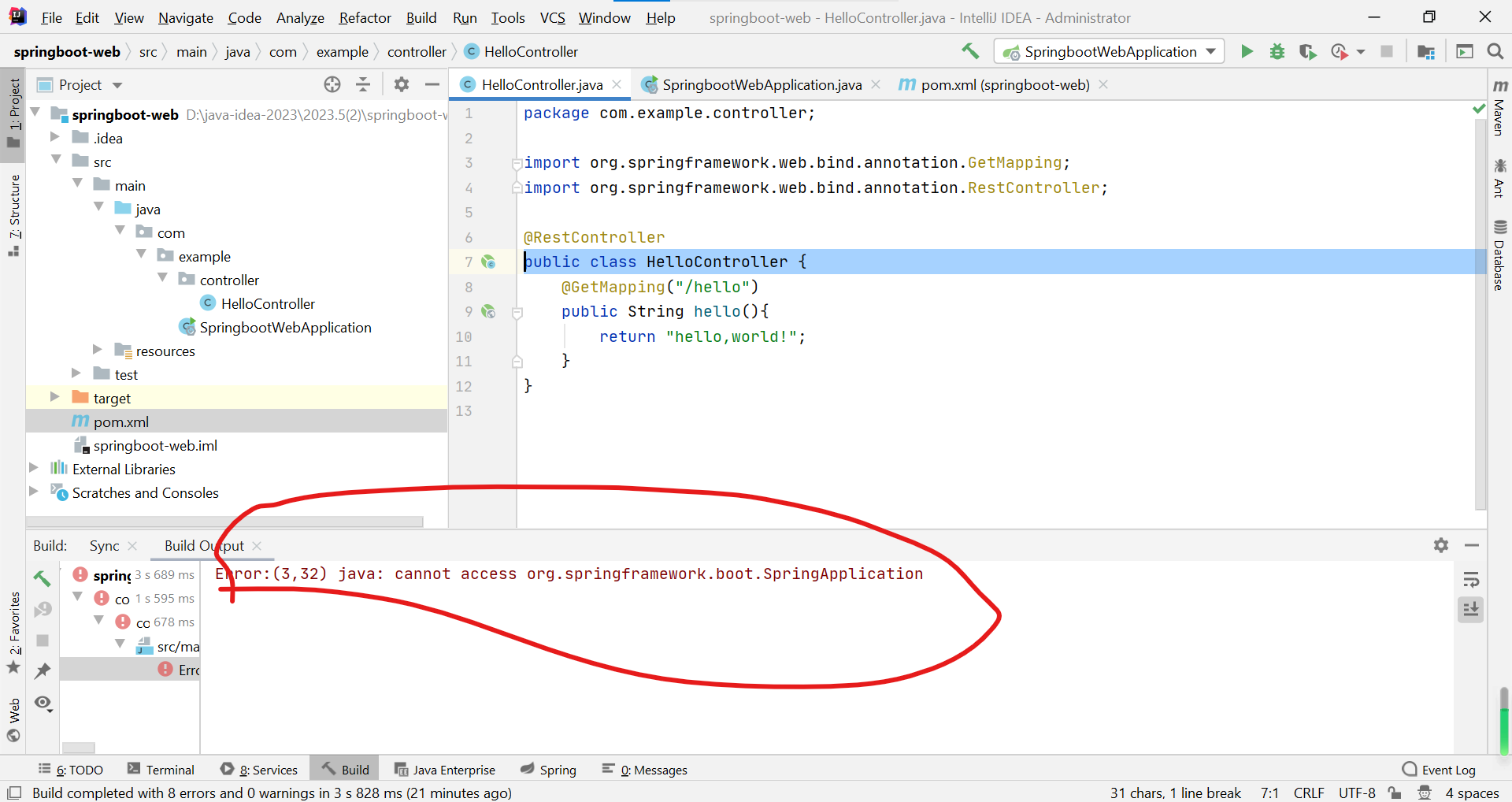
Task: Run with Coverage shield icon
Action: 1307,51
